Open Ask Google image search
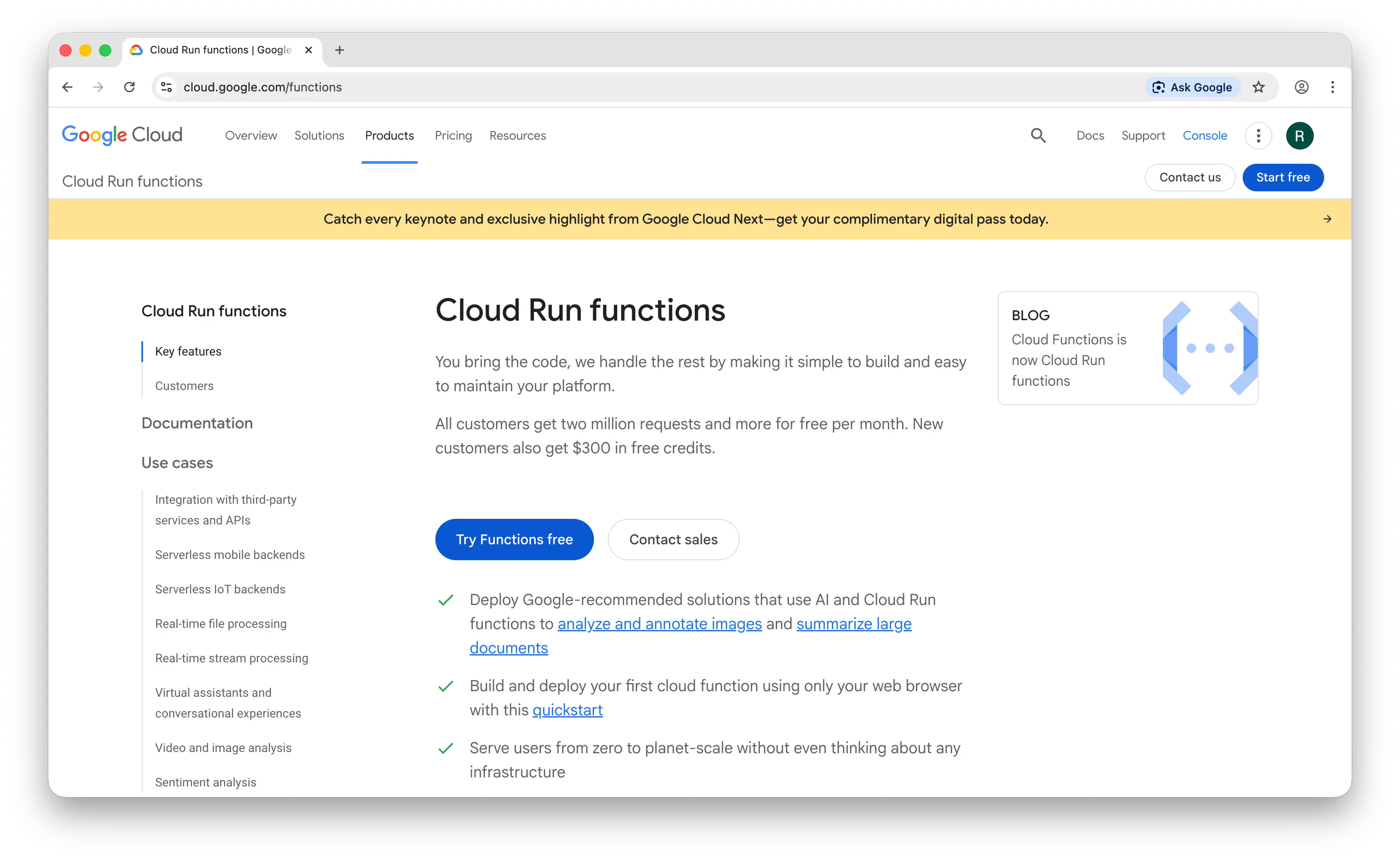The height and width of the screenshot is (861, 1400). click(1193, 87)
